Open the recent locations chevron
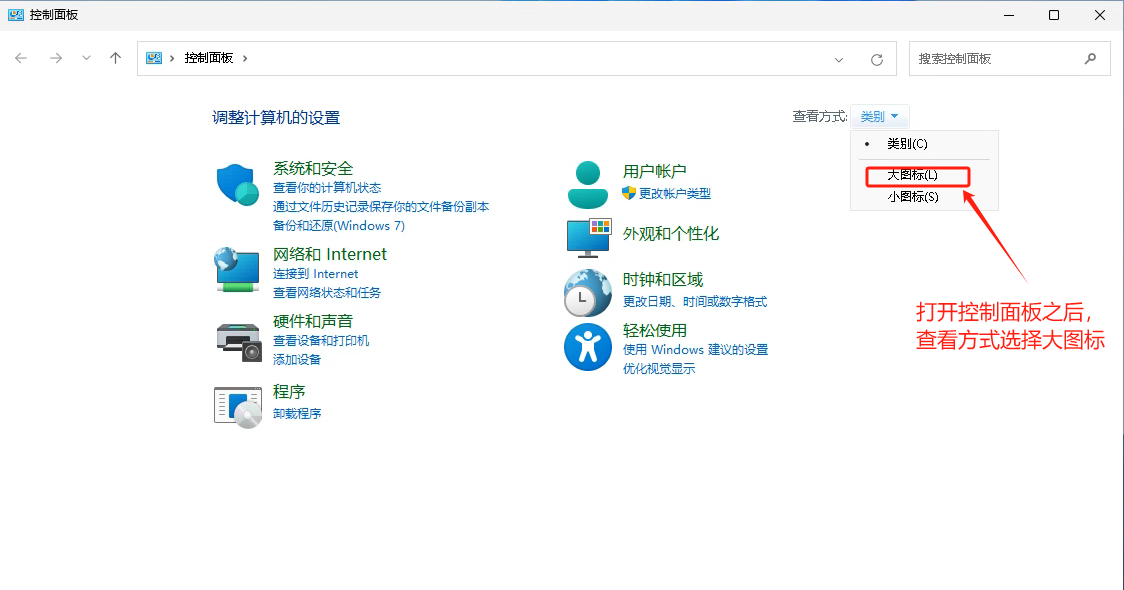The image size is (1124, 590). pyautogui.click(x=86, y=58)
